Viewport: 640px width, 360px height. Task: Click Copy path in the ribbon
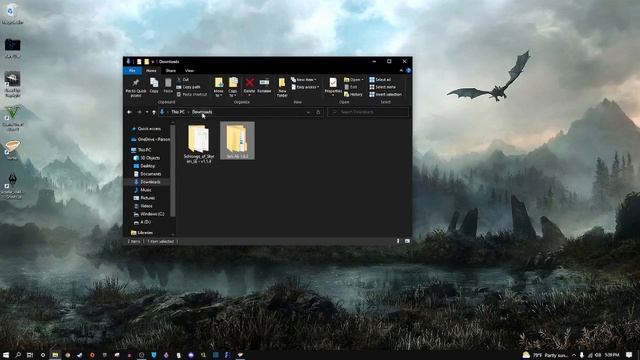[188, 87]
